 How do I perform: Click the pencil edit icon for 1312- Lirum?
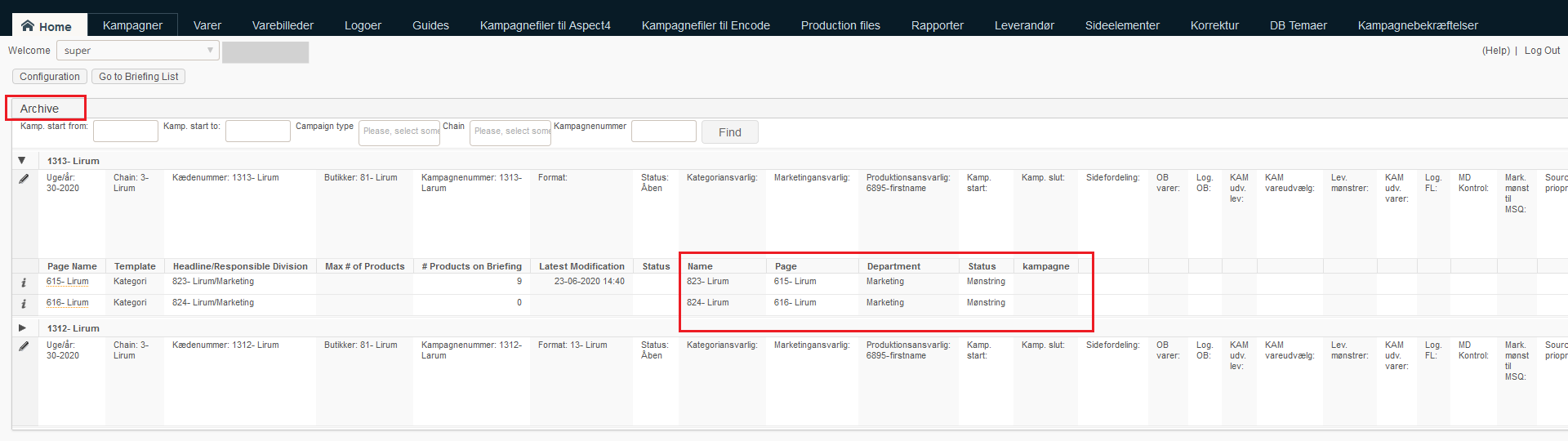(24, 346)
